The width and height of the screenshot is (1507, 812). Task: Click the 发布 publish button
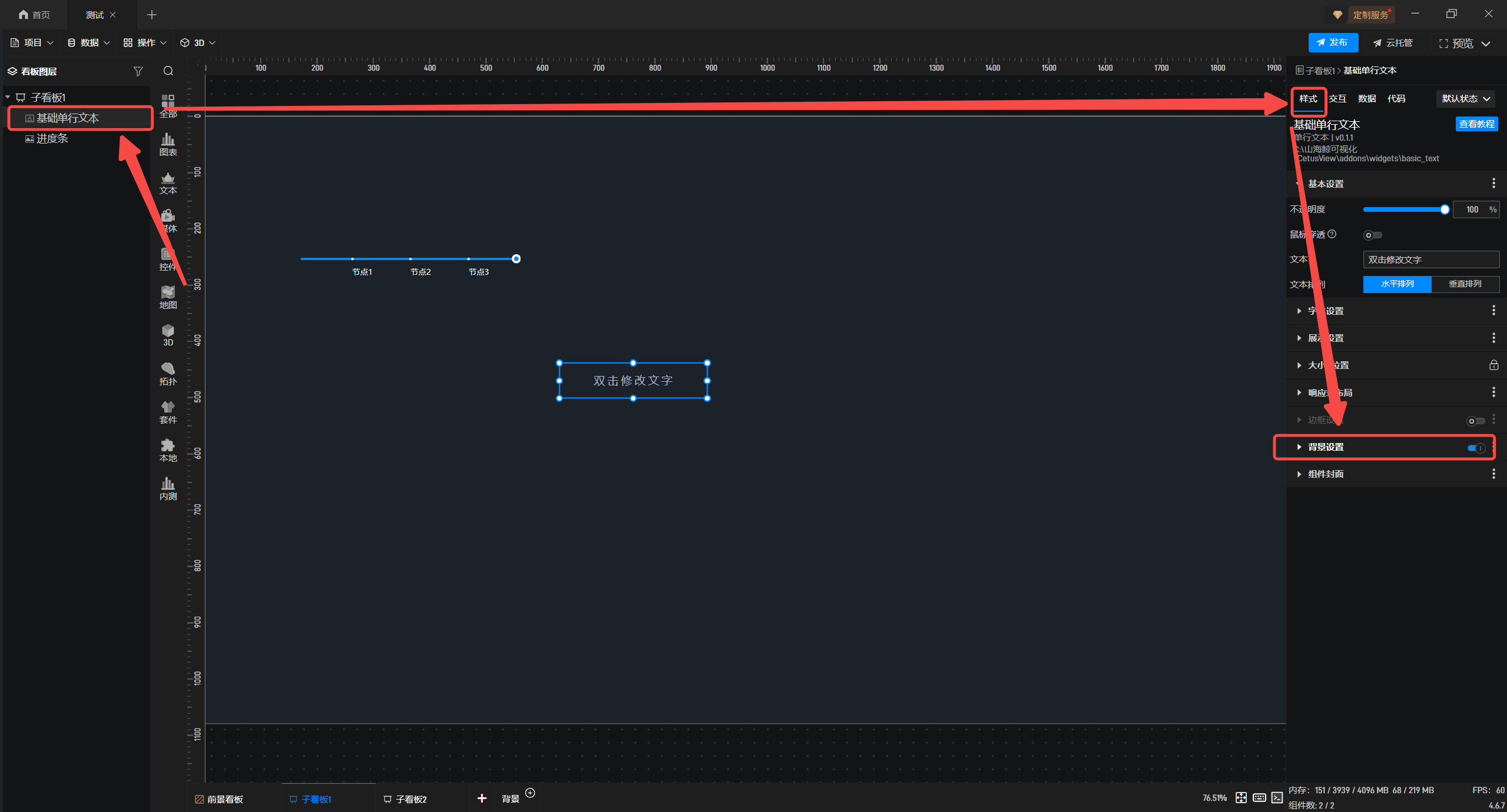1333,43
